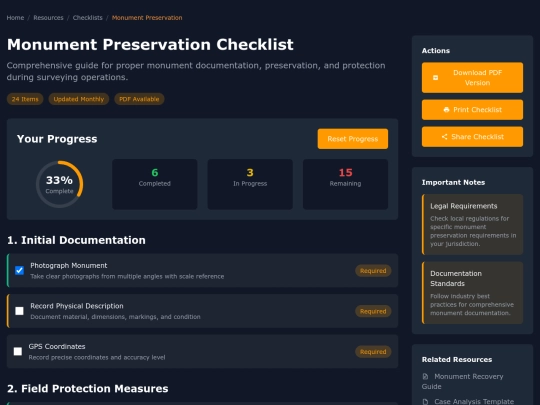The height and width of the screenshot is (405, 540).
Task: Click the Documentation Standards note
Action: coord(472,293)
